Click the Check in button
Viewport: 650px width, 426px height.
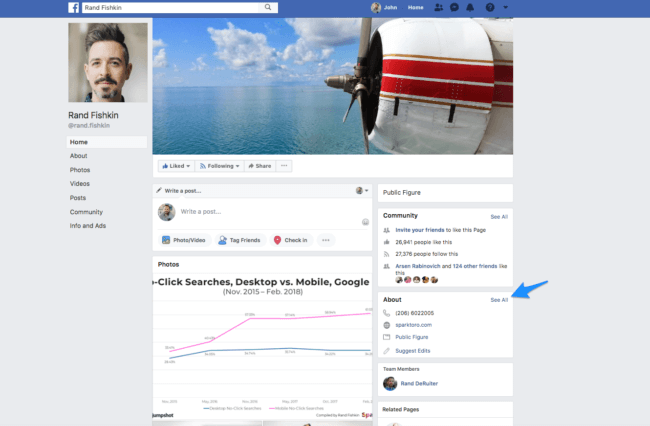[x=291, y=240]
